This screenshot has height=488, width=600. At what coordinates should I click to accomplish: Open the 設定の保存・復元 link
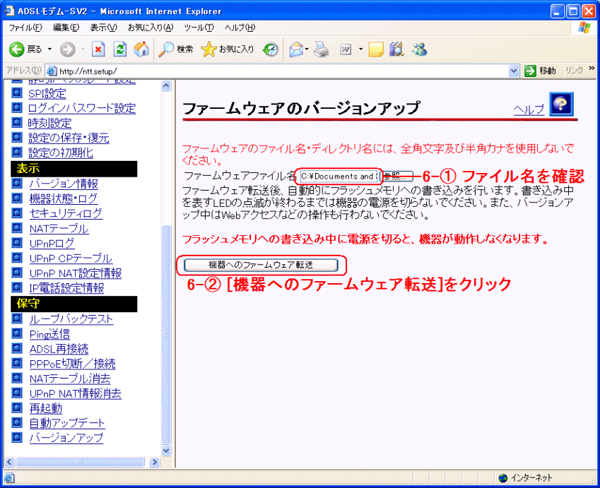[x=69, y=138]
